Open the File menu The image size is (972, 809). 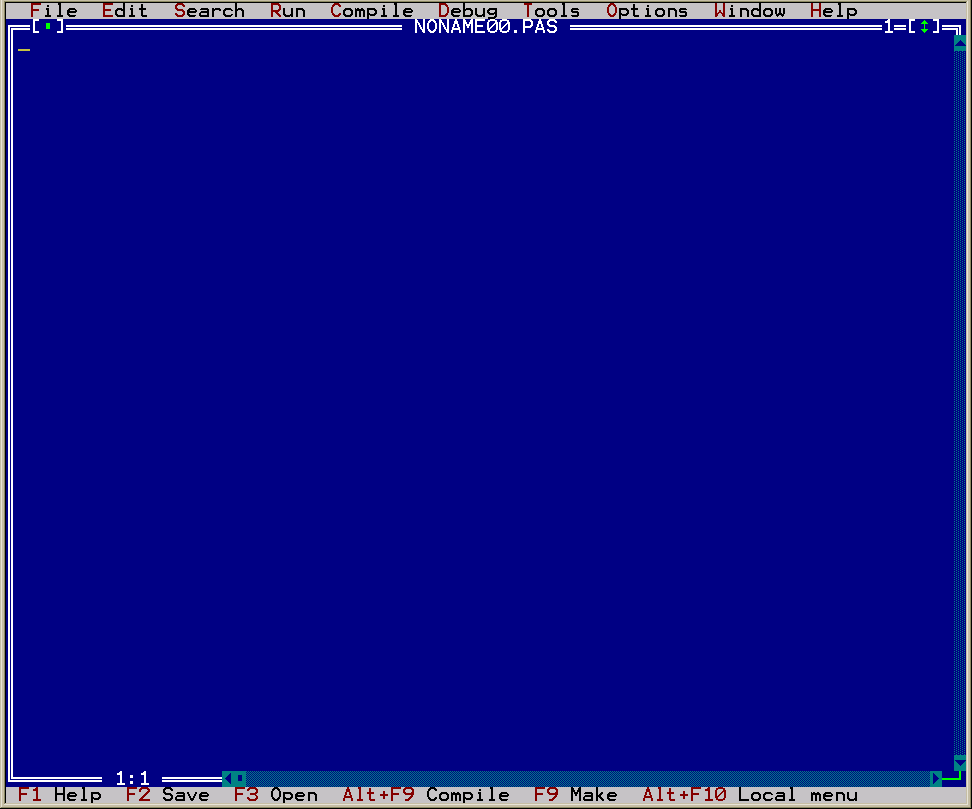pyautogui.click(x=54, y=11)
